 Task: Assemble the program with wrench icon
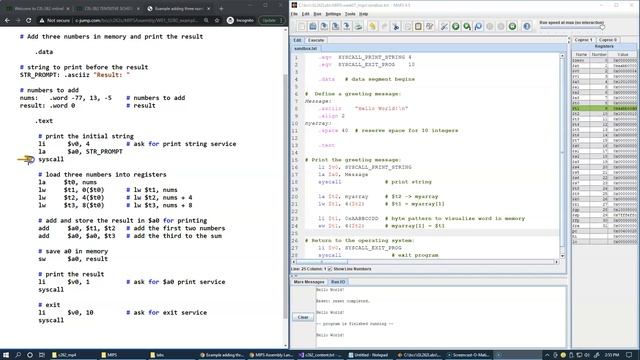click(x=444, y=27)
